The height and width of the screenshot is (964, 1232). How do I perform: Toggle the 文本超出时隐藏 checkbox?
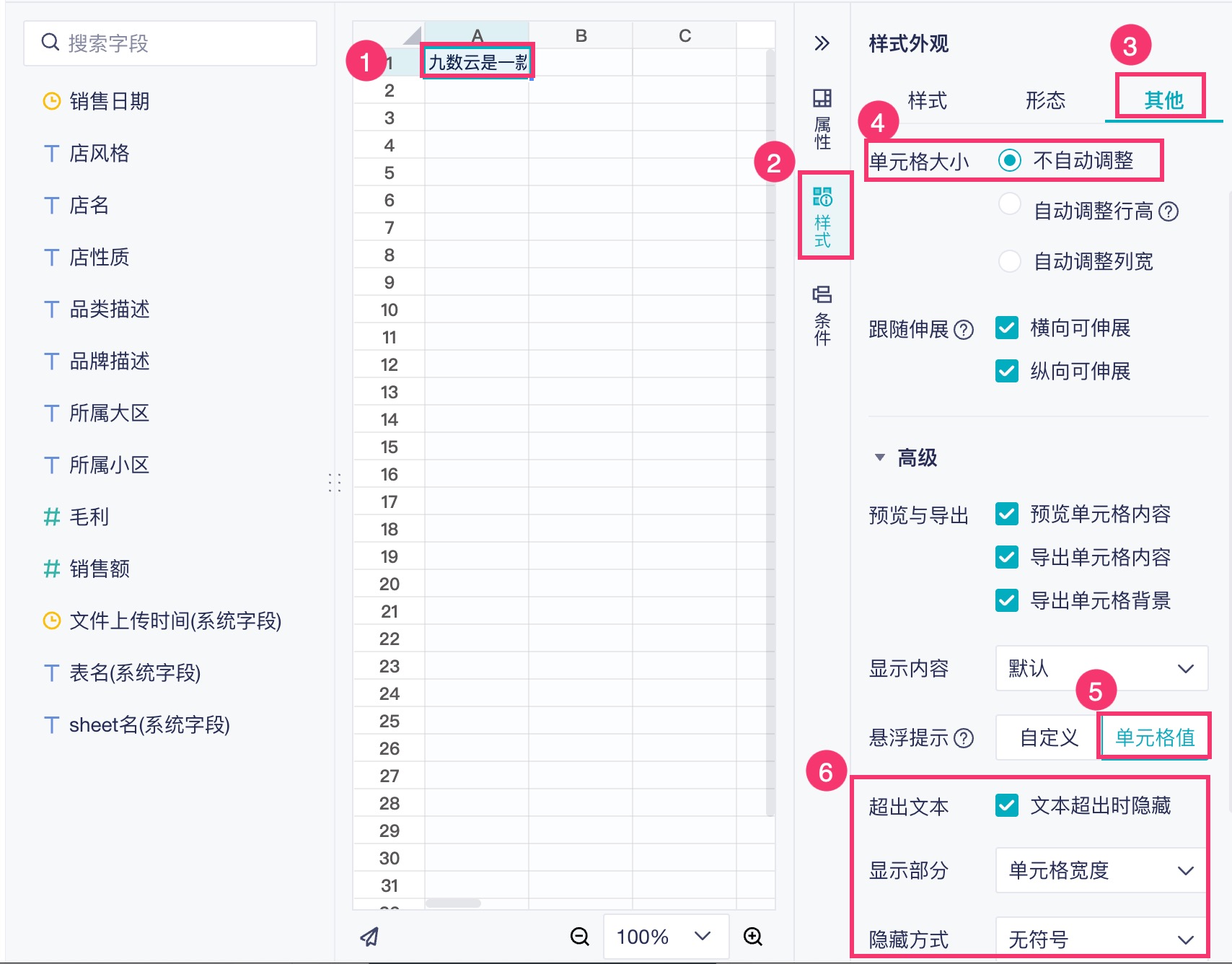pos(1007,805)
